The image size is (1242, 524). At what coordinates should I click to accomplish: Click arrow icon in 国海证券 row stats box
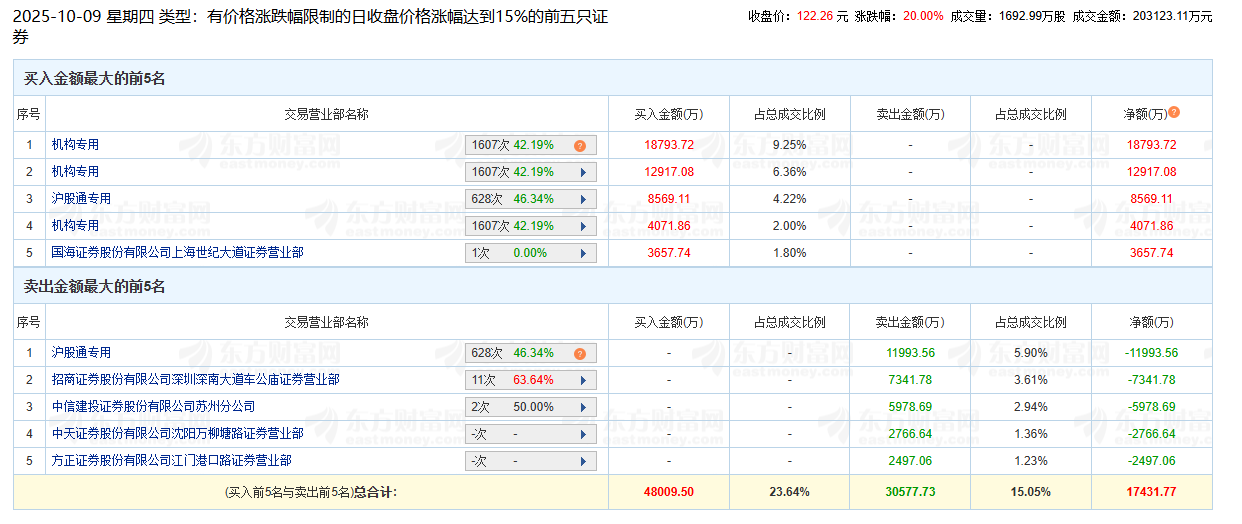tap(583, 254)
